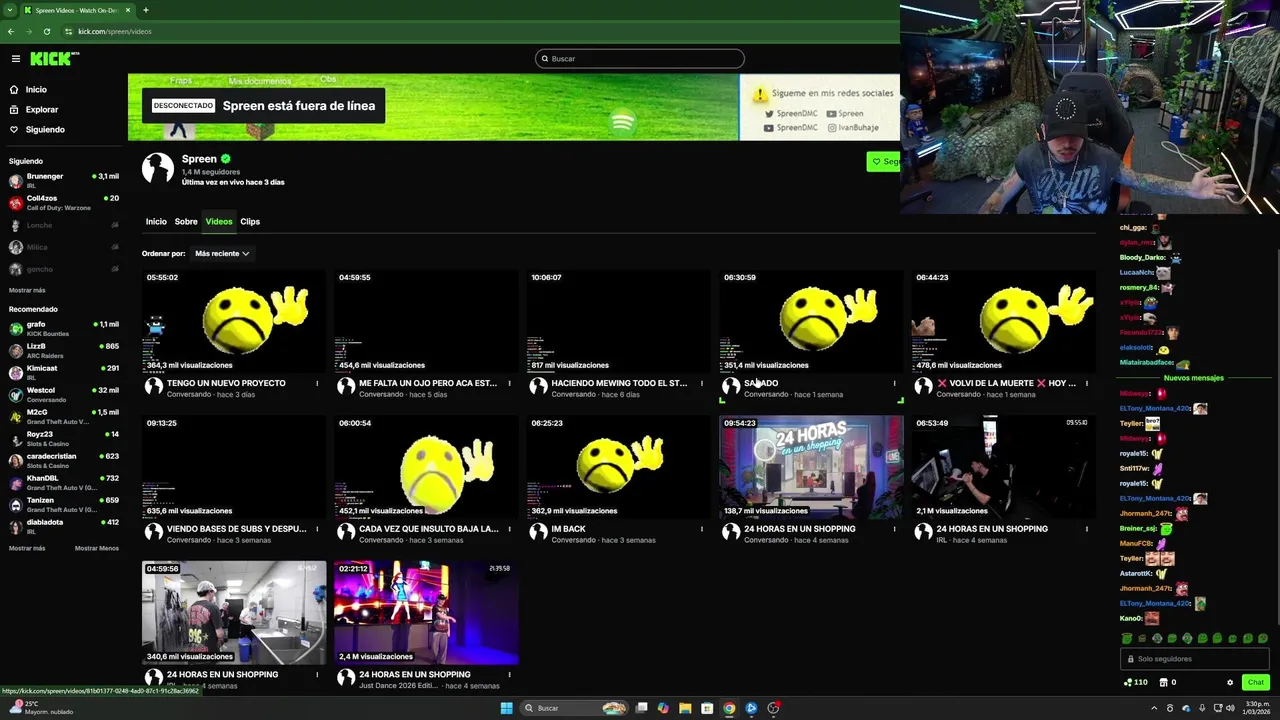This screenshot has width=1280, height=720.
Task: Click the taskbar Buscar search box
Action: (575, 708)
